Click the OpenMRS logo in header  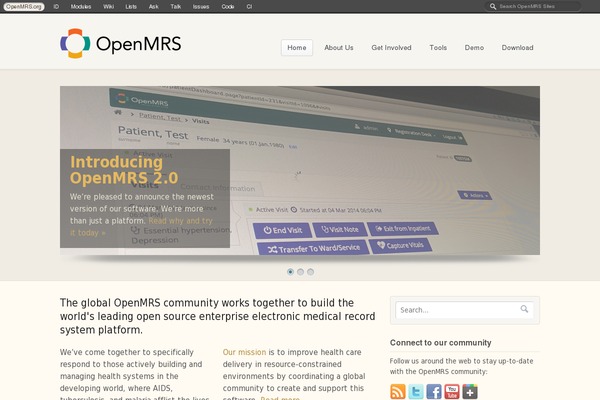pyautogui.click(x=121, y=43)
